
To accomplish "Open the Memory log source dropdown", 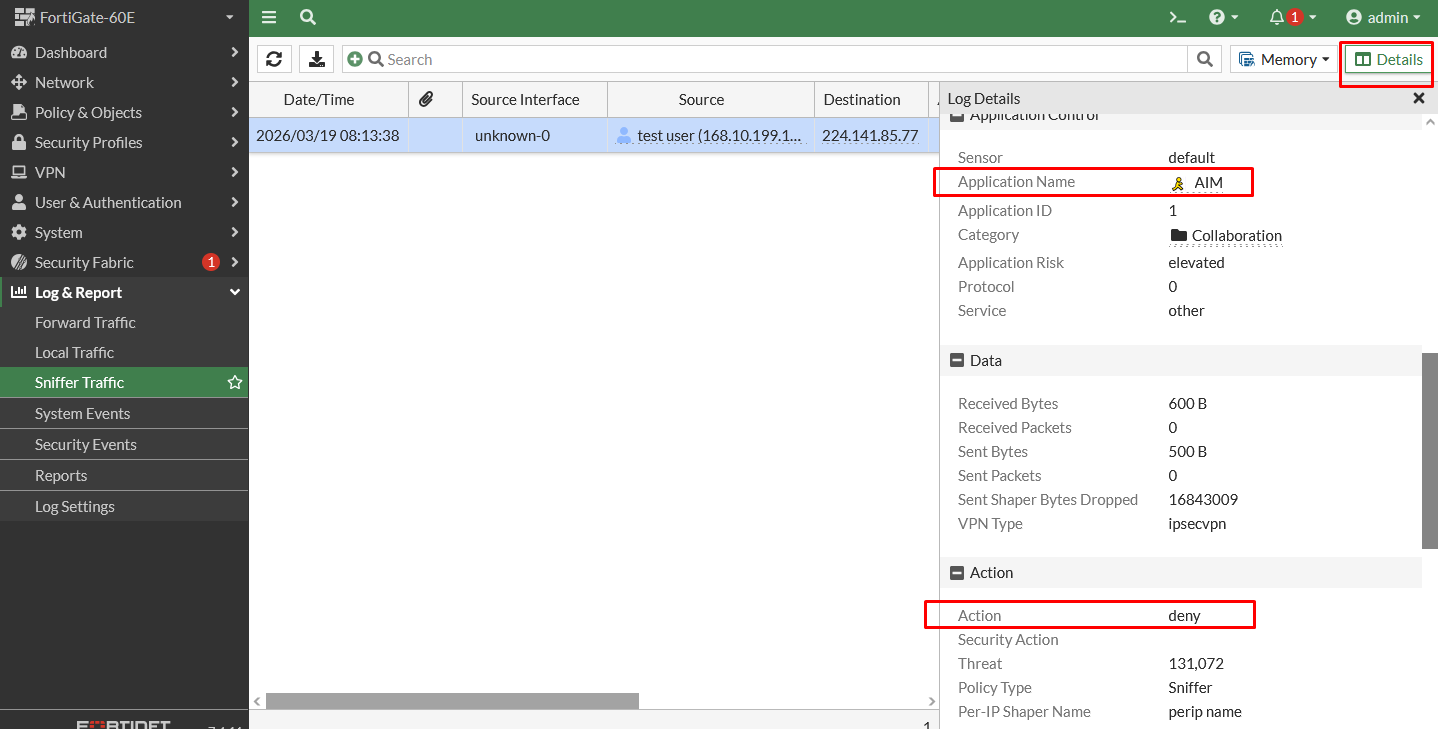I will point(1284,59).
